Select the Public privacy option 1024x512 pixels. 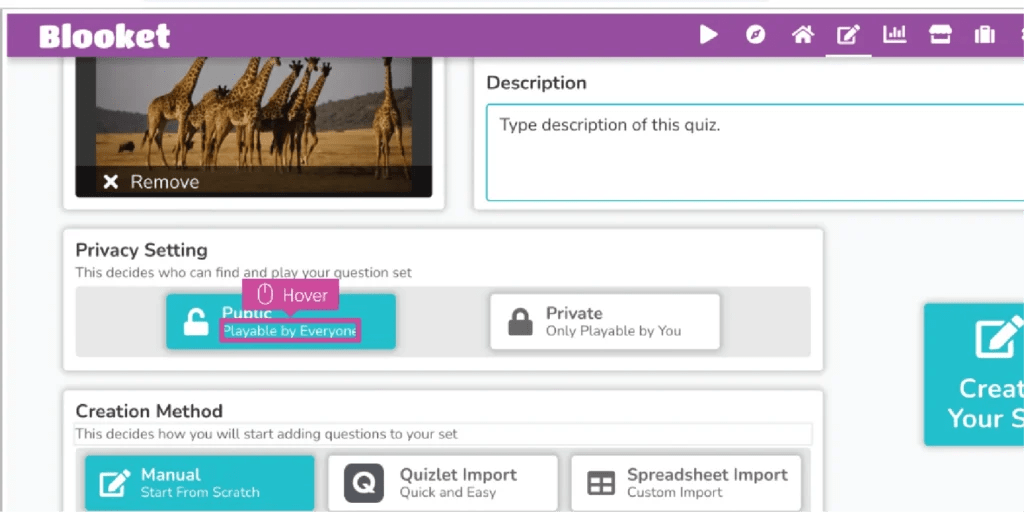pos(281,321)
